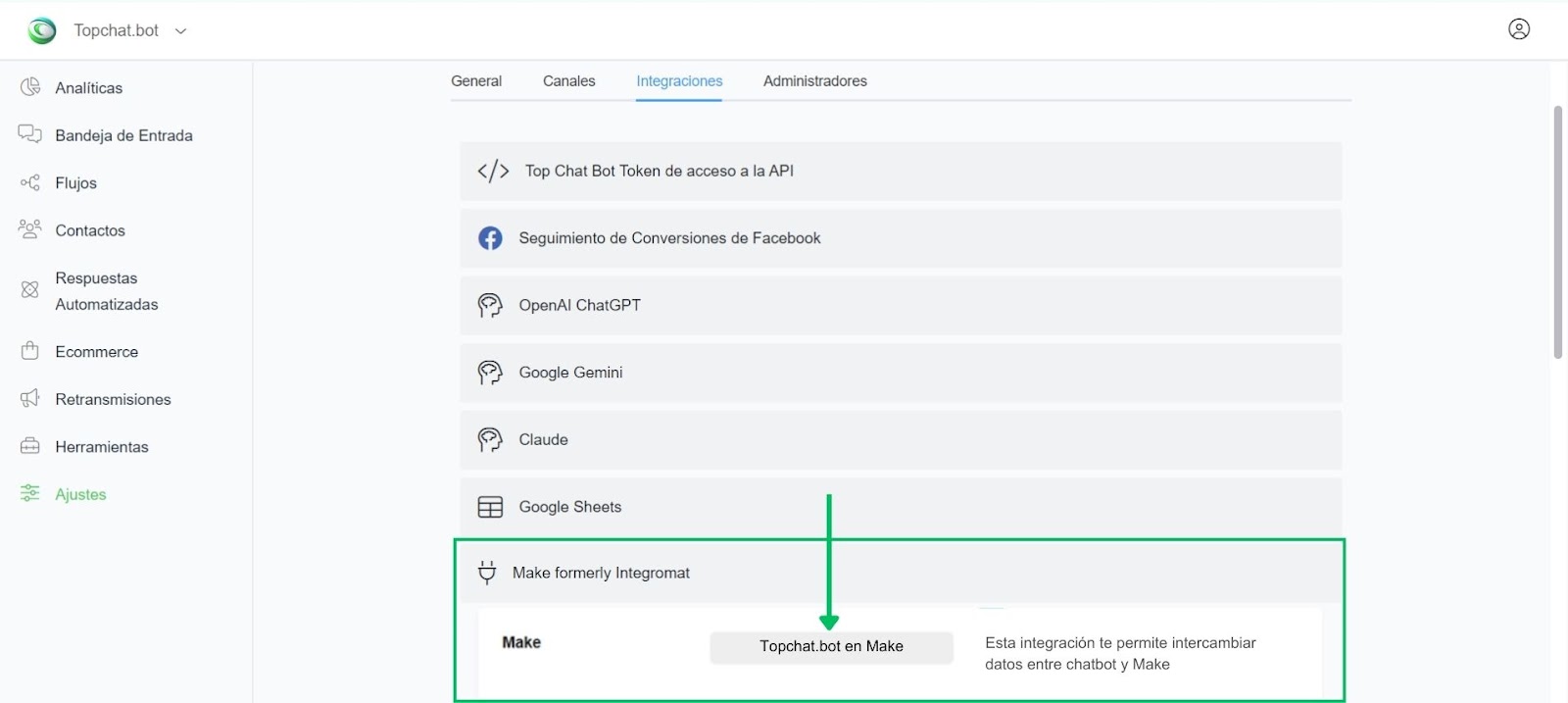Viewport: 1568px width, 703px height.
Task: Click the Facebook logo icon
Action: click(x=490, y=238)
